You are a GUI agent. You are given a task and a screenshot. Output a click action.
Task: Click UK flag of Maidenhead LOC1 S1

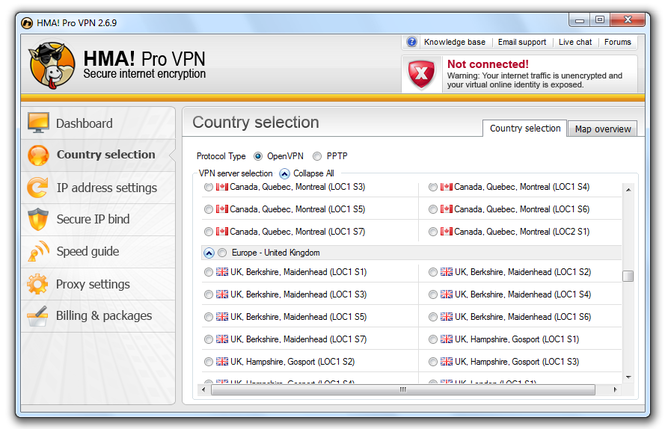click(222, 272)
